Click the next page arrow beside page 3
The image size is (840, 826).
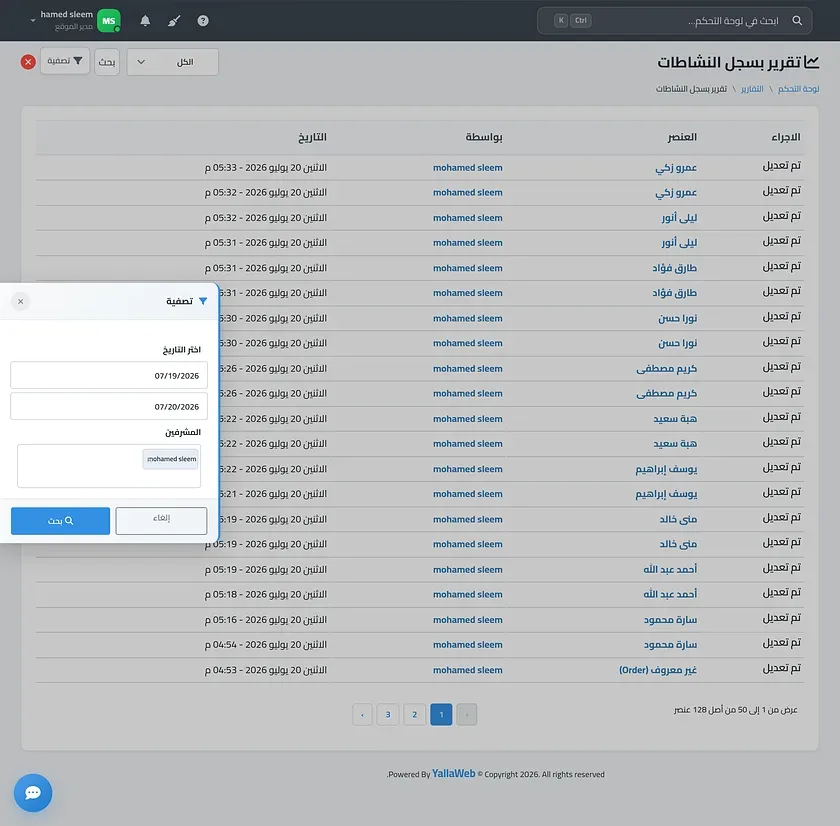[362, 715]
